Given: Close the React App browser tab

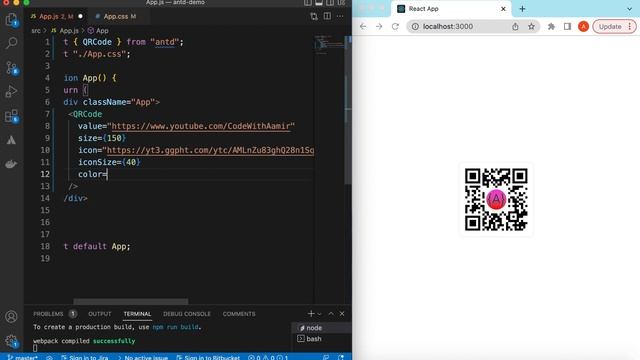Looking at the screenshot, I should point(503,9).
